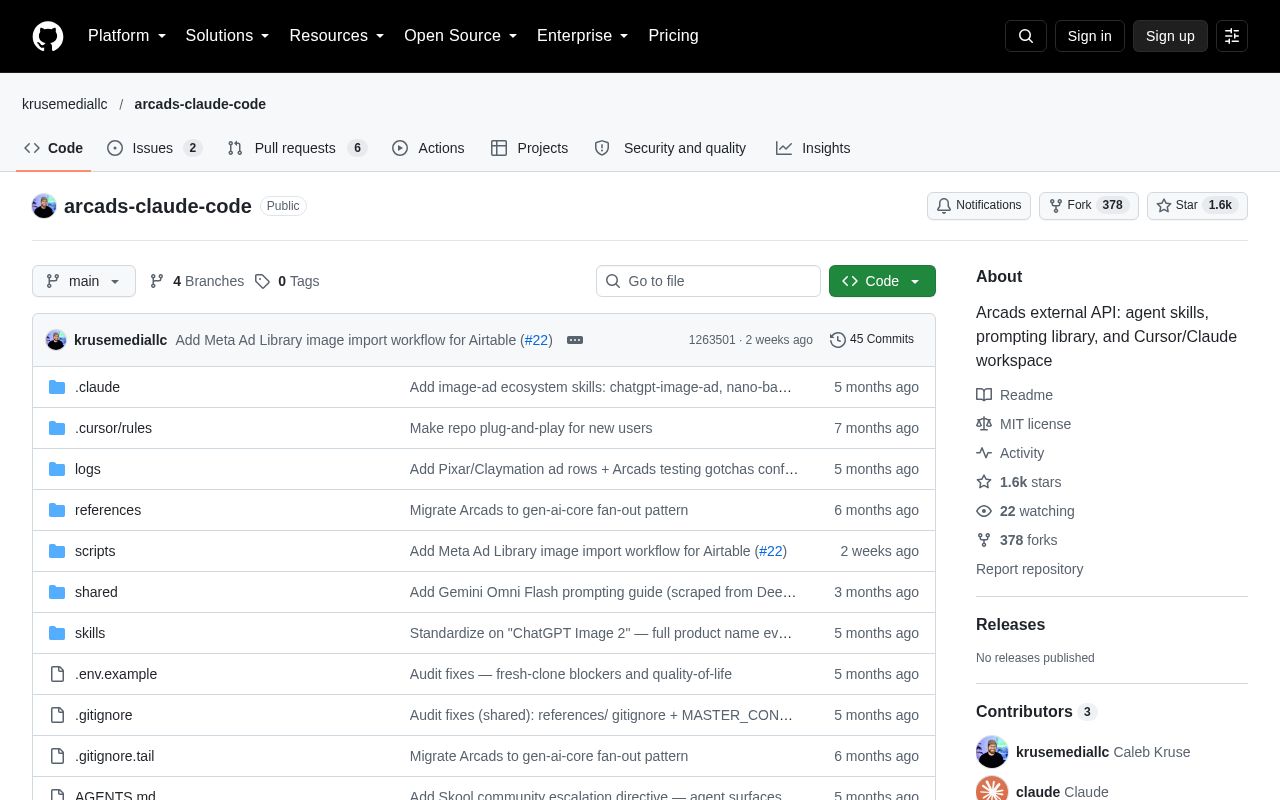This screenshot has width=1280, height=800.
Task: Click Report repository link
Action: coord(1029,569)
